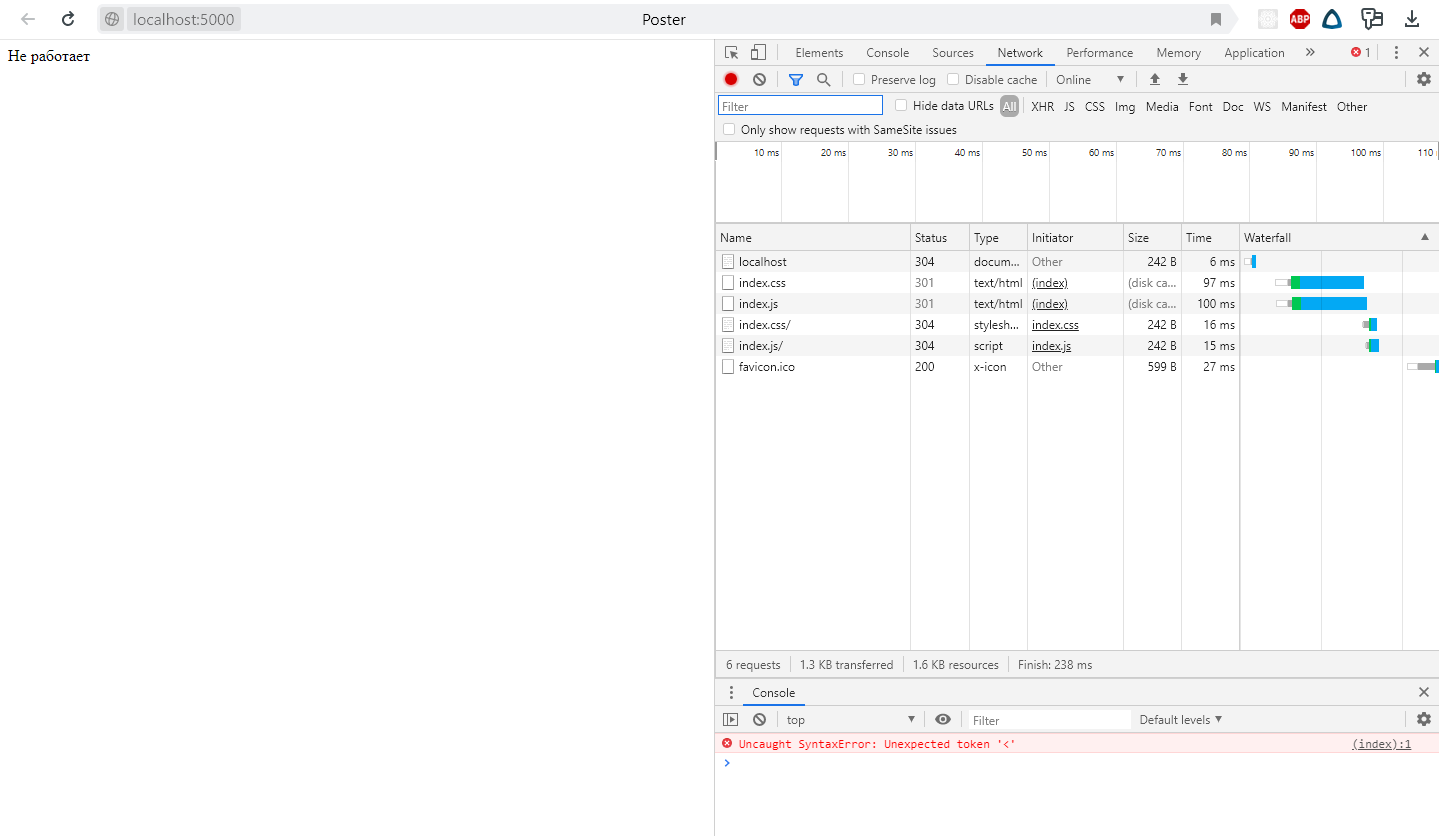Open the network search magnifier

823,79
